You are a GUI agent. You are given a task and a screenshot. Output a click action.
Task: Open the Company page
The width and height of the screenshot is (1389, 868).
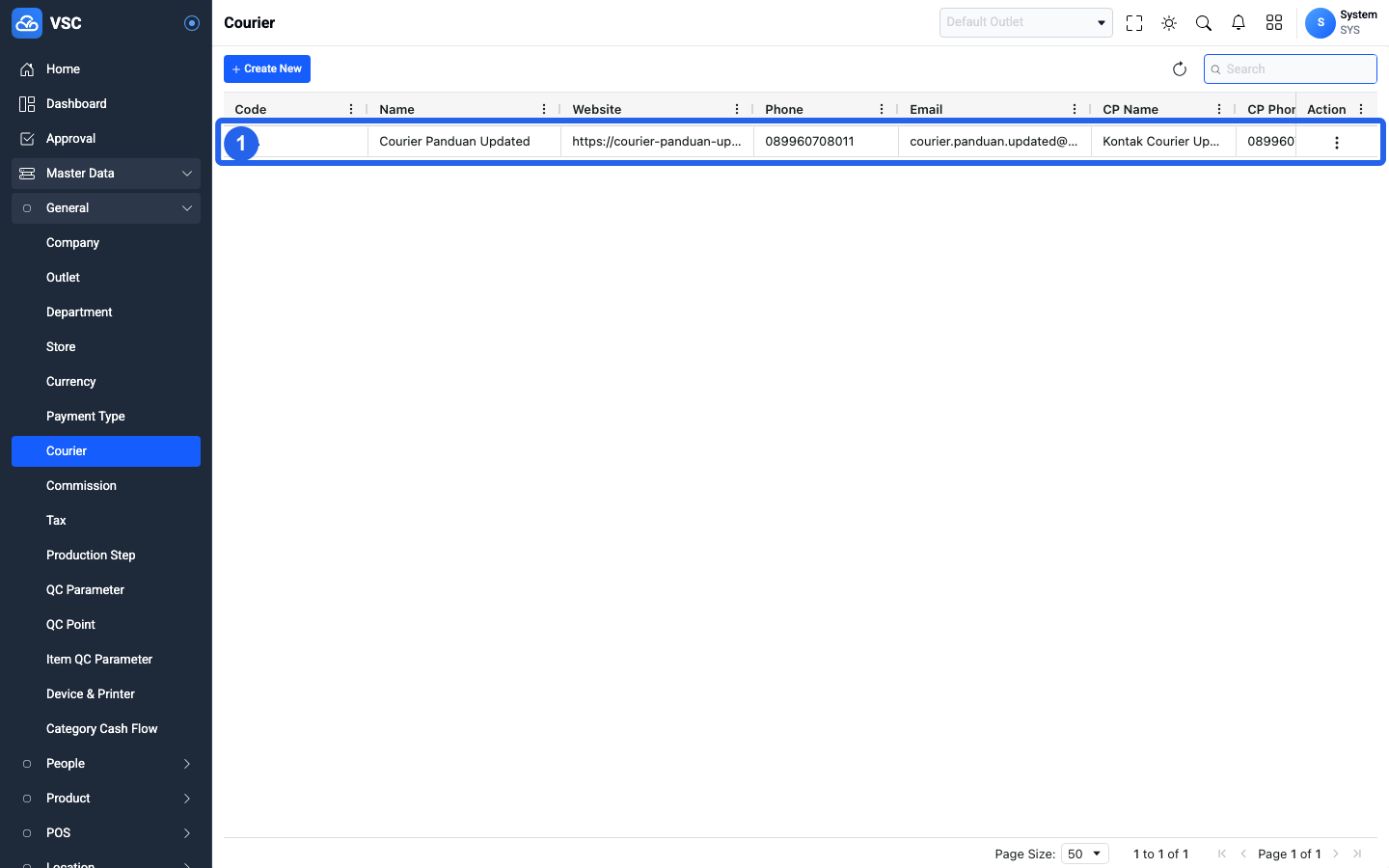106,243
